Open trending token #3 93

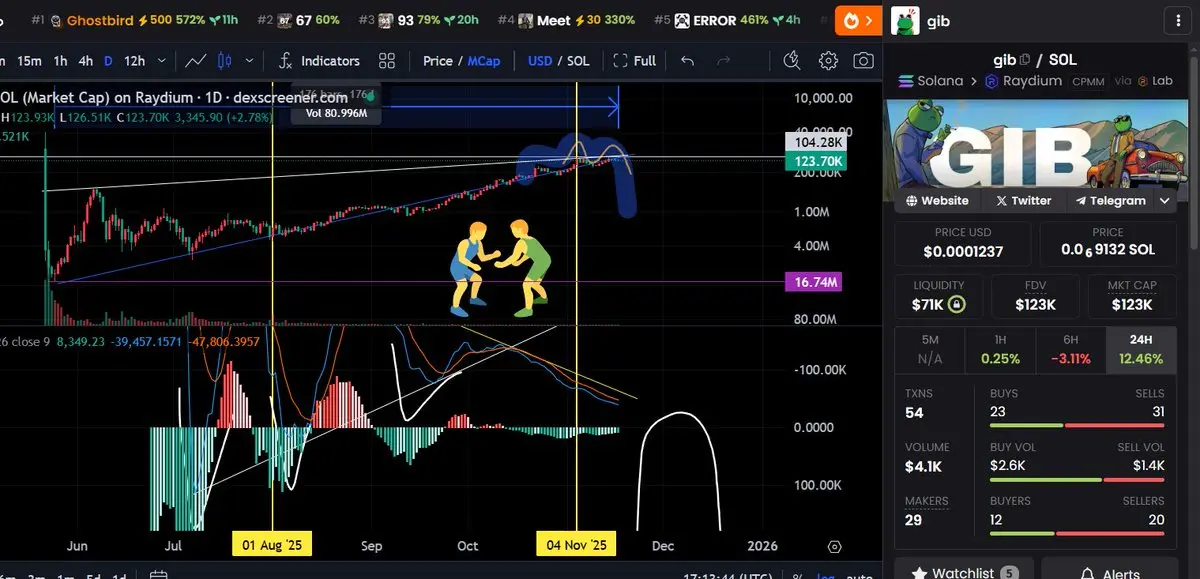click(419, 20)
